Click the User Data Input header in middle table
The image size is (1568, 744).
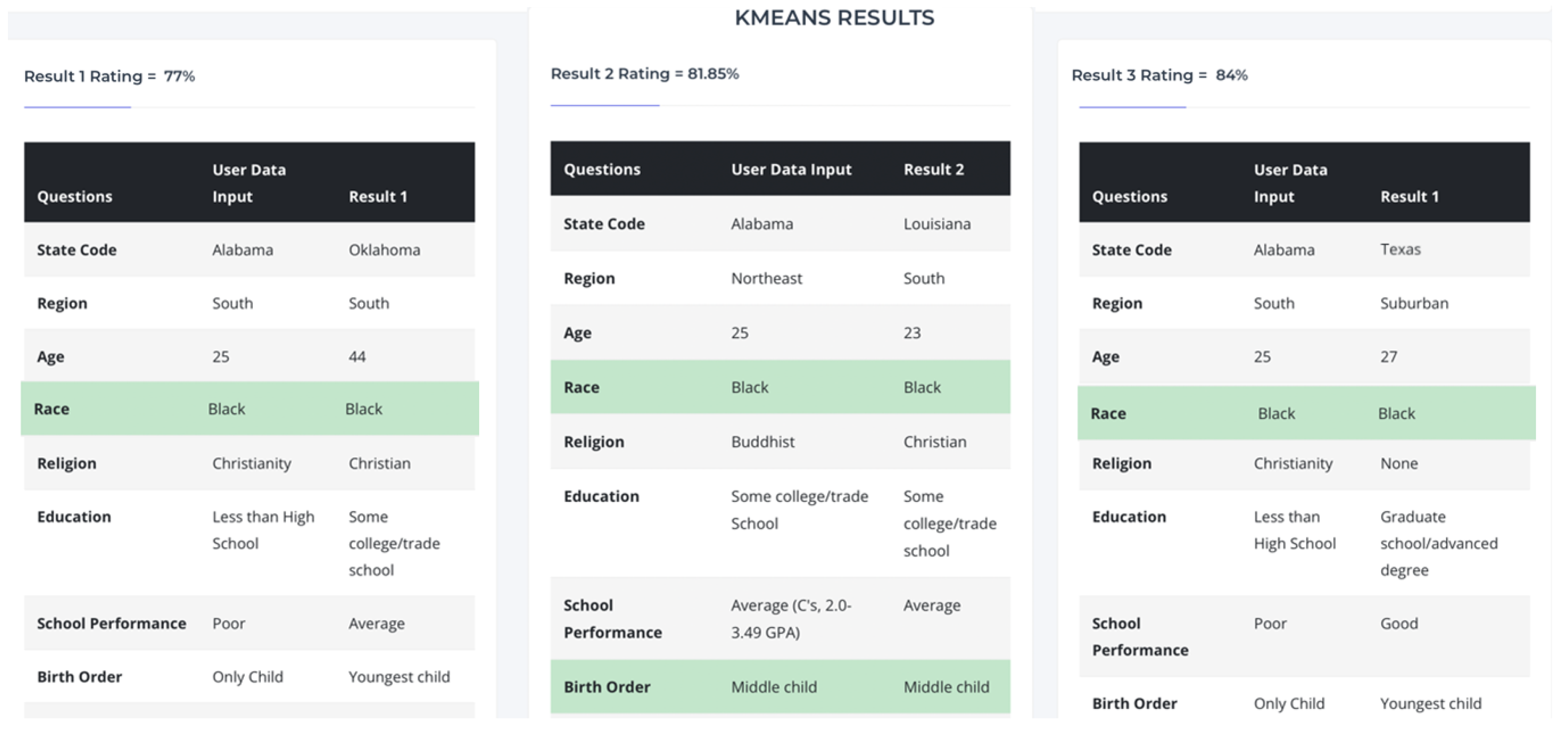tap(791, 169)
